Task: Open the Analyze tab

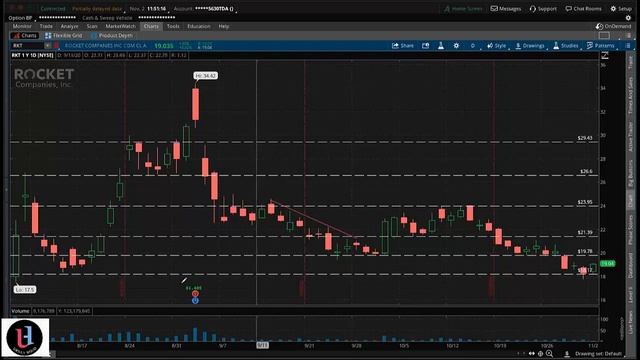Action: tap(69, 26)
